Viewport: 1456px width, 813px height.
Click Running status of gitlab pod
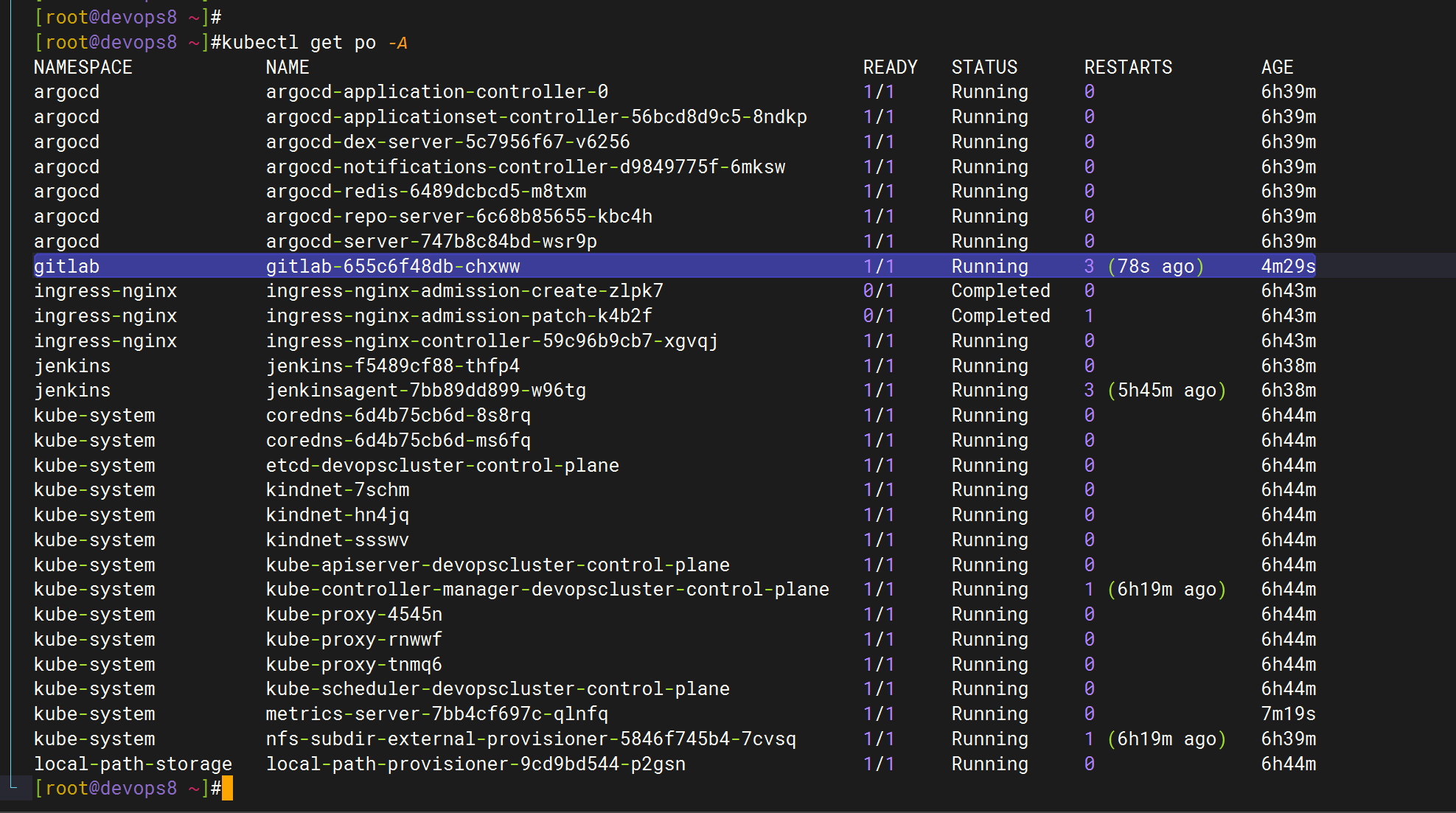pos(989,266)
